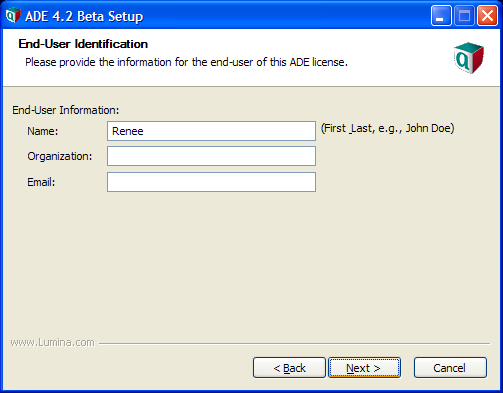This screenshot has height=393, width=503.
Task: Return to previous page with Back
Action: tap(289, 368)
